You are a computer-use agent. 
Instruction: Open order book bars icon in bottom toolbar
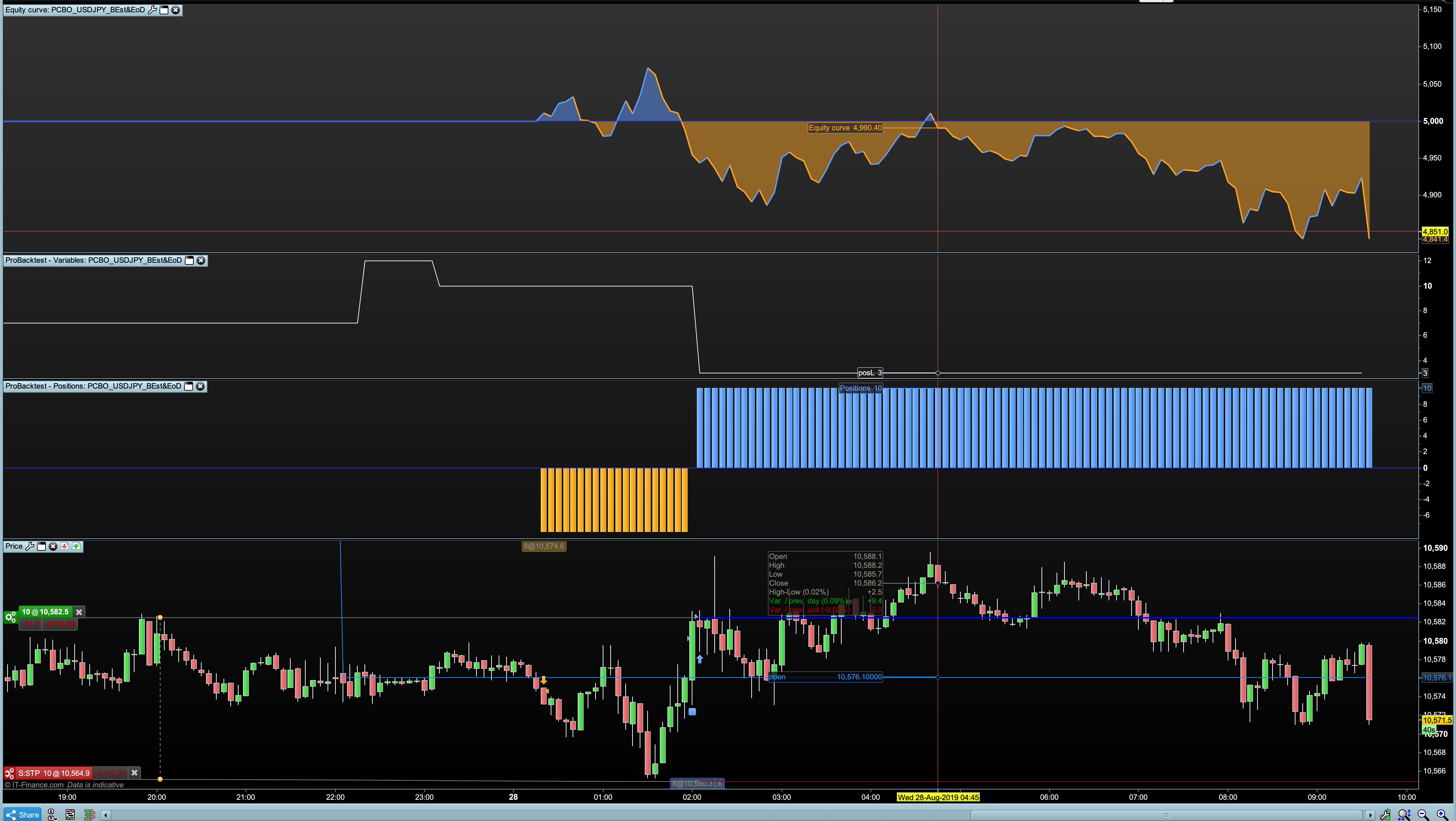[x=89, y=814]
